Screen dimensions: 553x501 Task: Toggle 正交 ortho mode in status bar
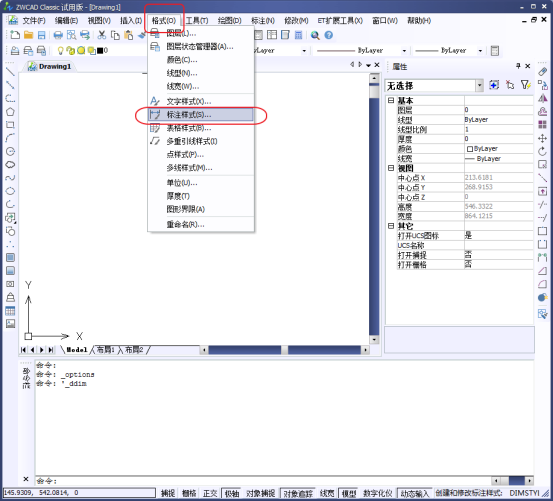pyautogui.click(x=210, y=493)
